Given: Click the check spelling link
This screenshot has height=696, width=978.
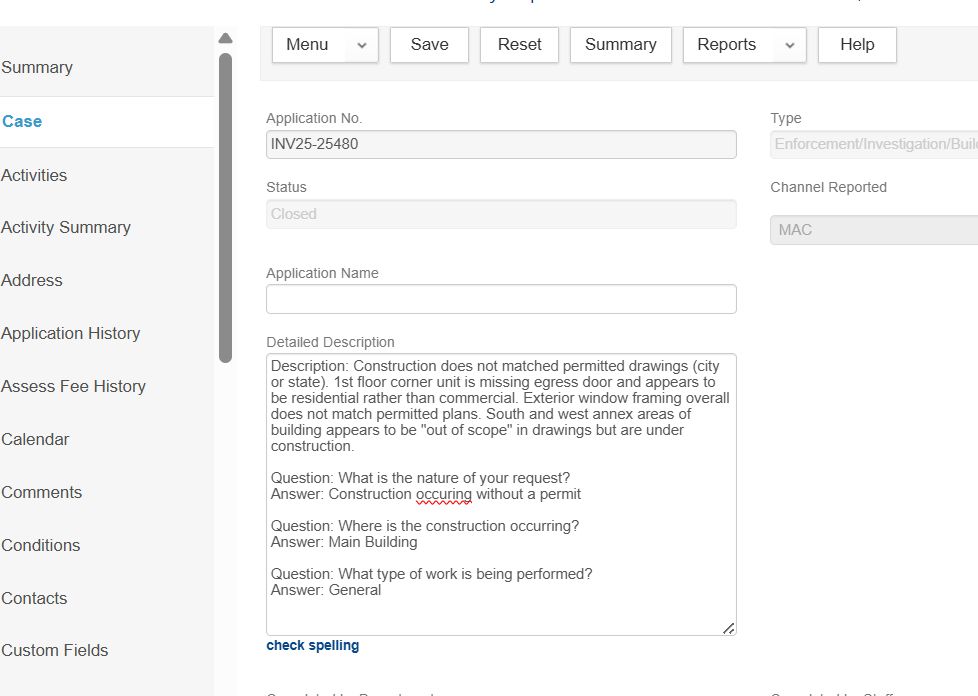Looking at the screenshot, I should pos(312,646).
